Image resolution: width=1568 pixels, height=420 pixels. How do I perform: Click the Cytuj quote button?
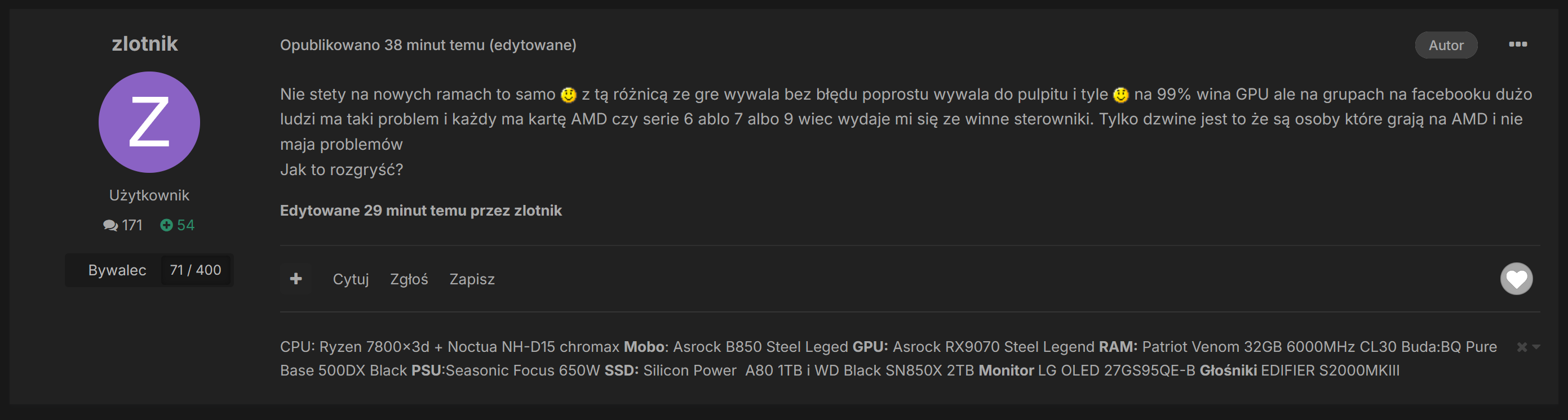pos(351,279)
